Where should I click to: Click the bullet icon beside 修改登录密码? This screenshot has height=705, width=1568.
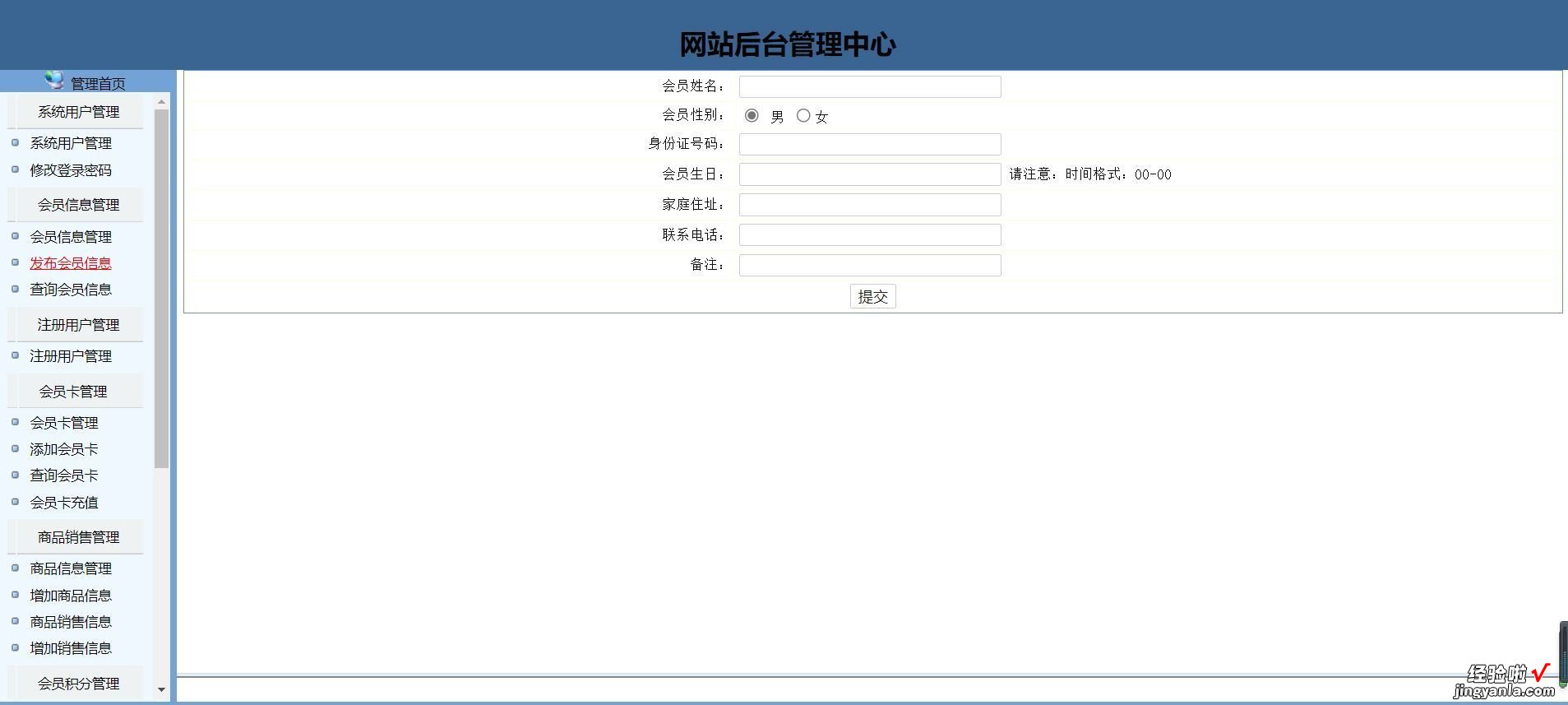click(15, 169)
